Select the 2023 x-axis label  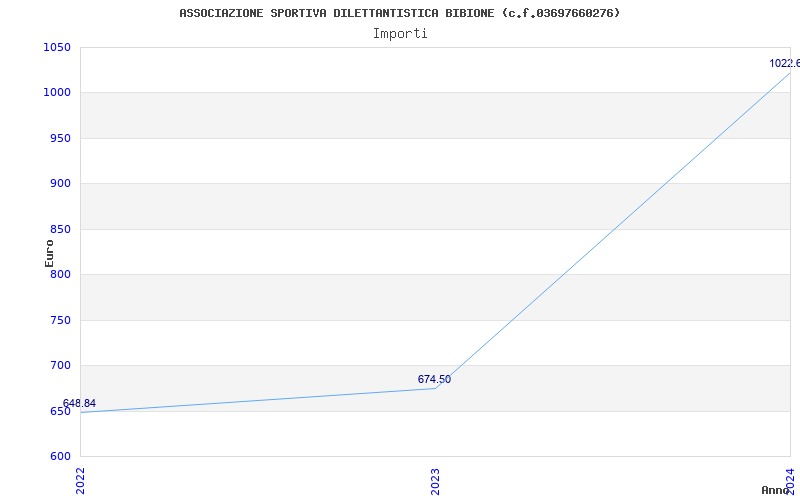tap(435, 482)
